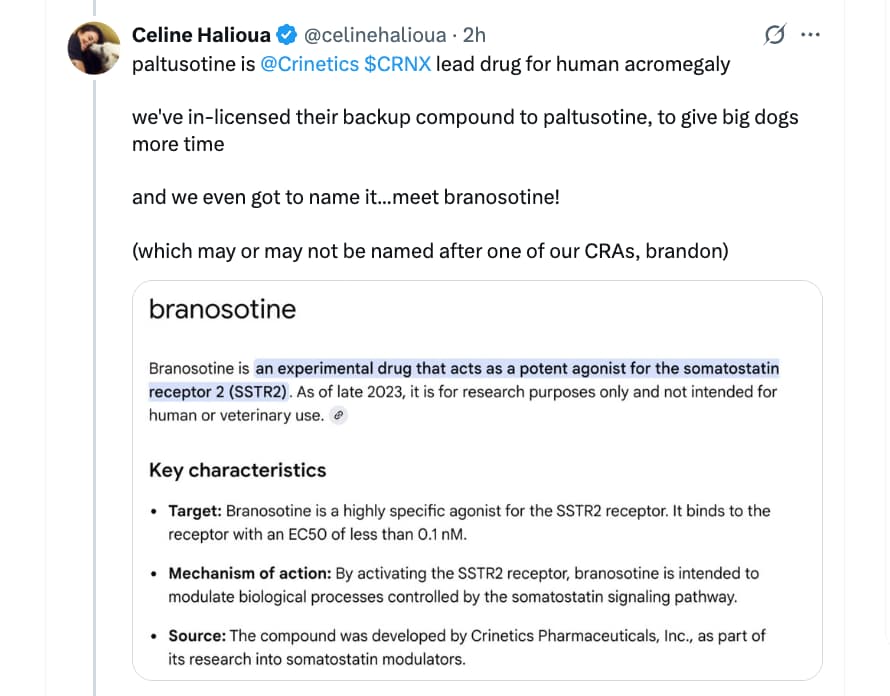Open the three-dot more options menu

click(811, 35)
